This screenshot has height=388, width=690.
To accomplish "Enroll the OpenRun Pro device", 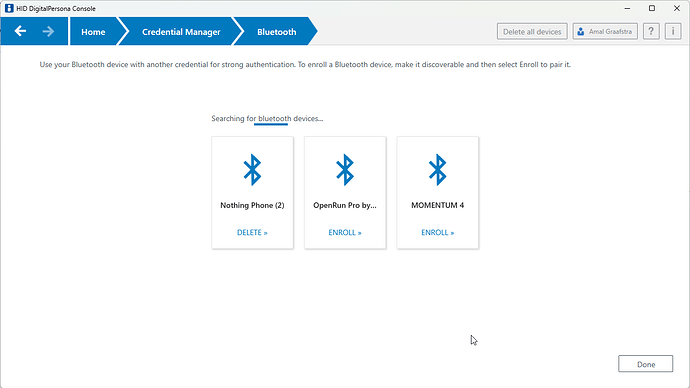I will coord(345,232).
